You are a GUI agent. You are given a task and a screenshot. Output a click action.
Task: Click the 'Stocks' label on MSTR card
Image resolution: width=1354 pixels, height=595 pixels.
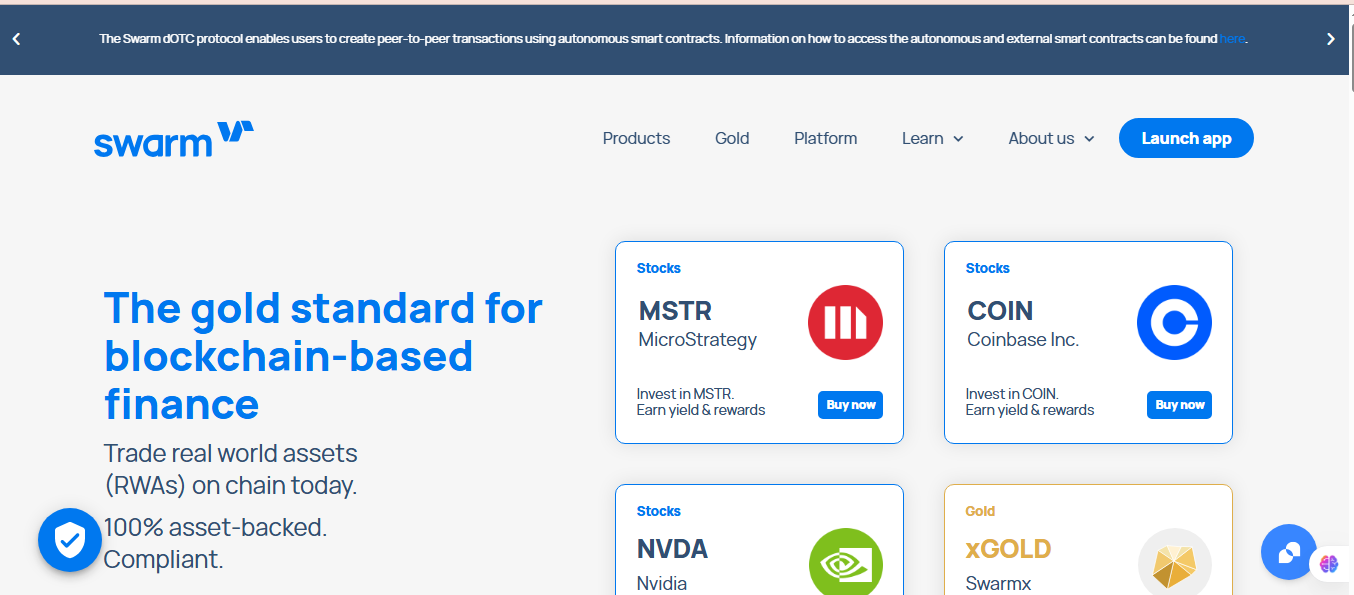[658, 268]
